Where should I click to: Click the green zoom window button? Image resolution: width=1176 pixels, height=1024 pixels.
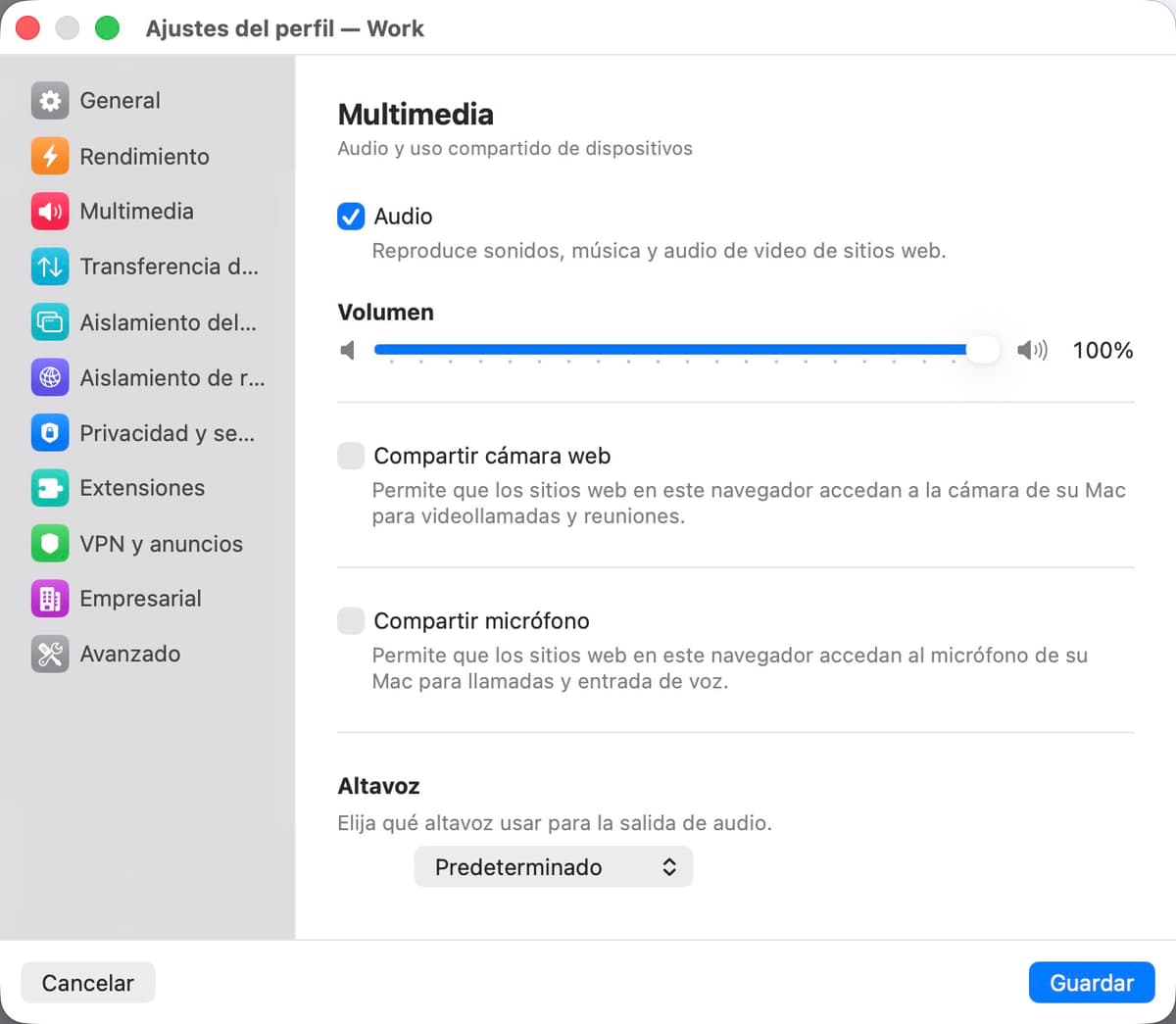click(x=107, y=28)
